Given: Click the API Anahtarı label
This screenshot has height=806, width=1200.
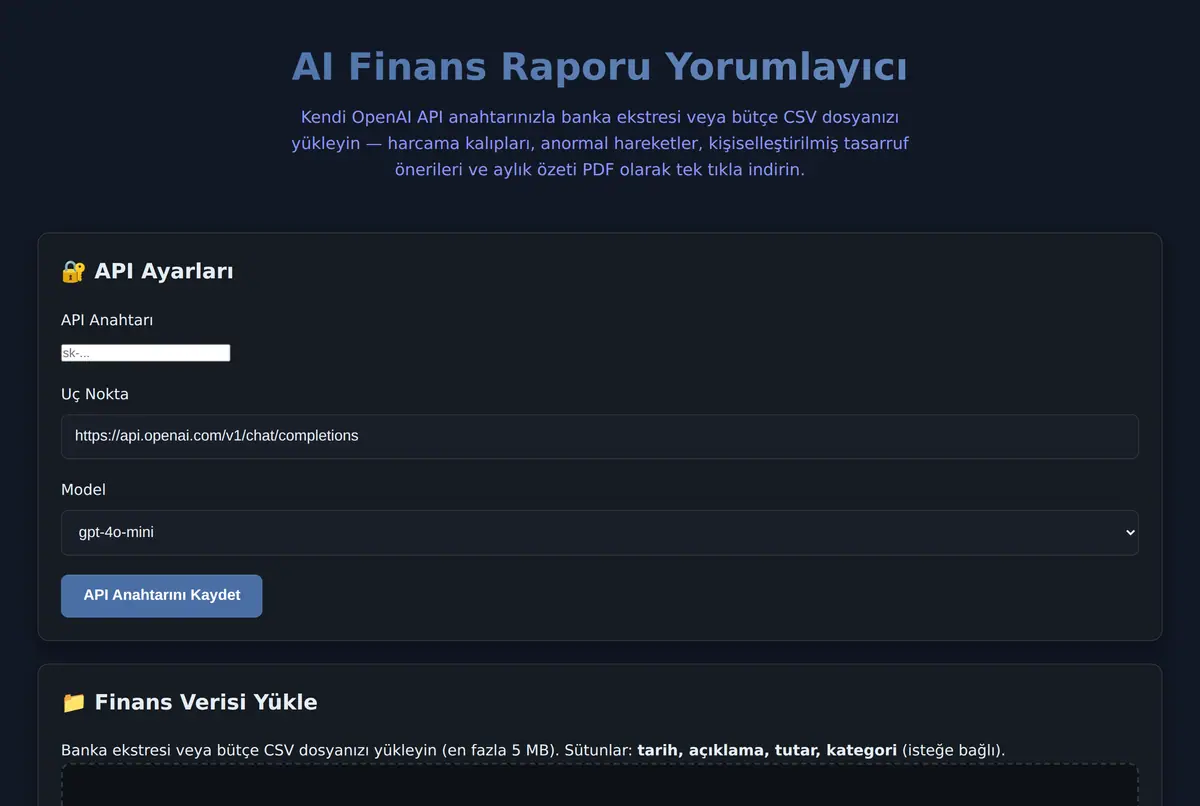Looking at the screenshot, I should click(x=107, y=320).
